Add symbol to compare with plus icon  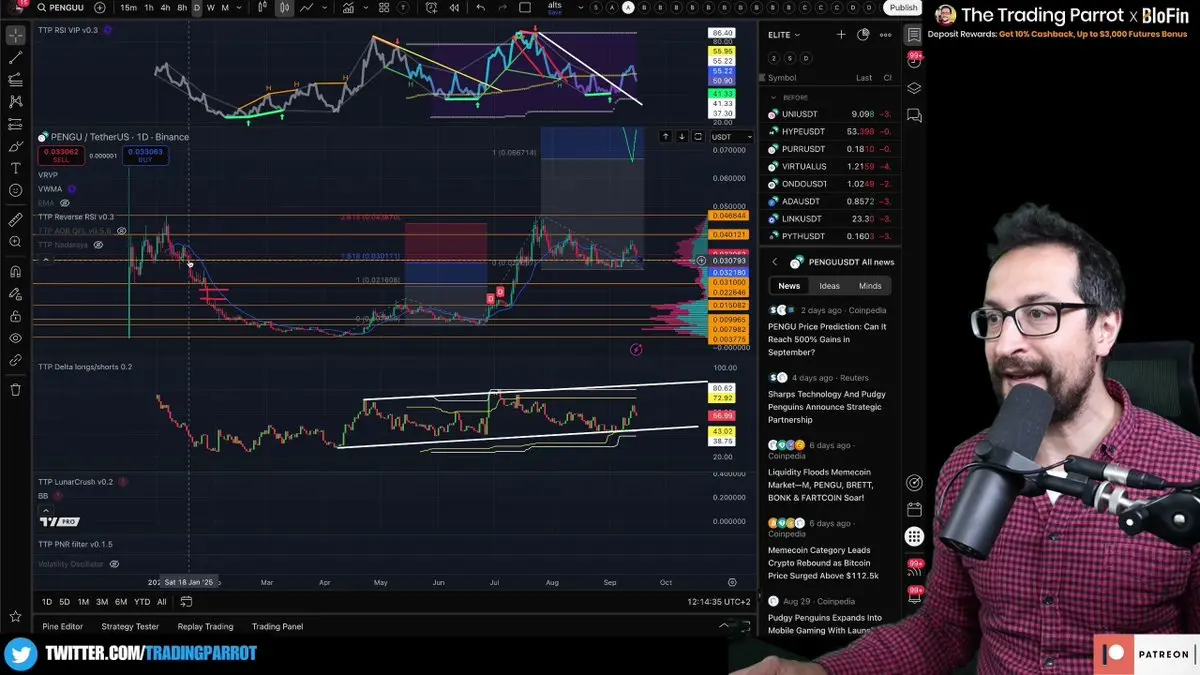click(x=99, y=7)
